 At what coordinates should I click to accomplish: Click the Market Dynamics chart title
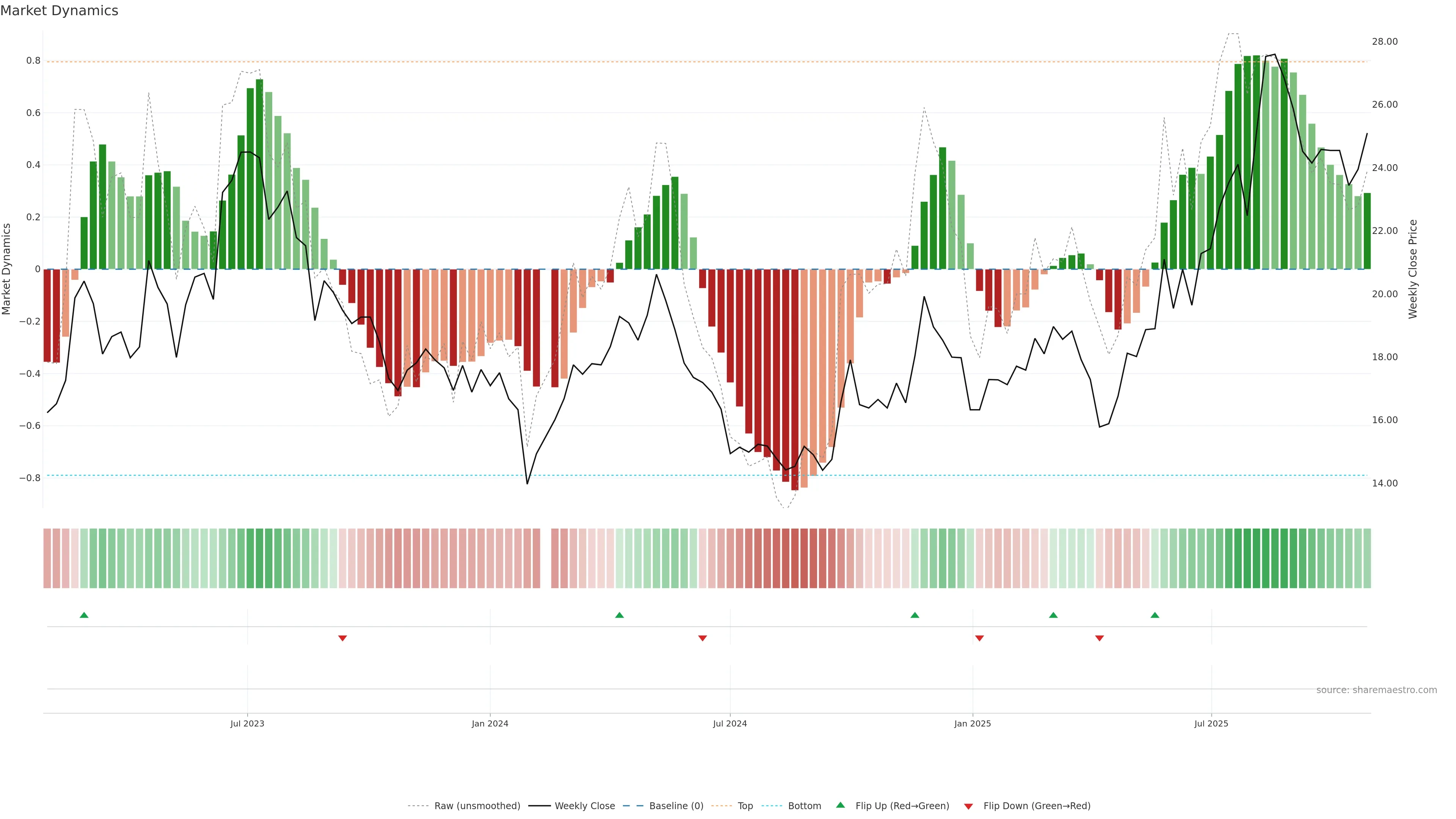(60, 11)
